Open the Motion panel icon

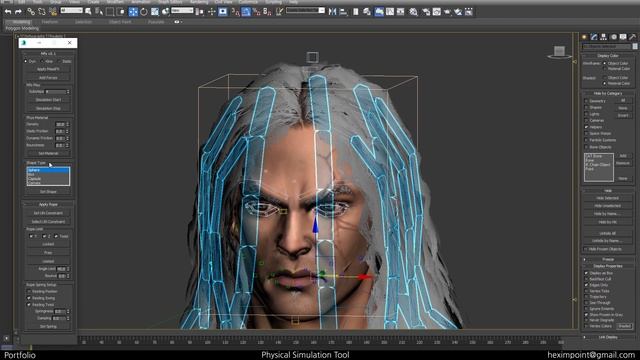613,37
